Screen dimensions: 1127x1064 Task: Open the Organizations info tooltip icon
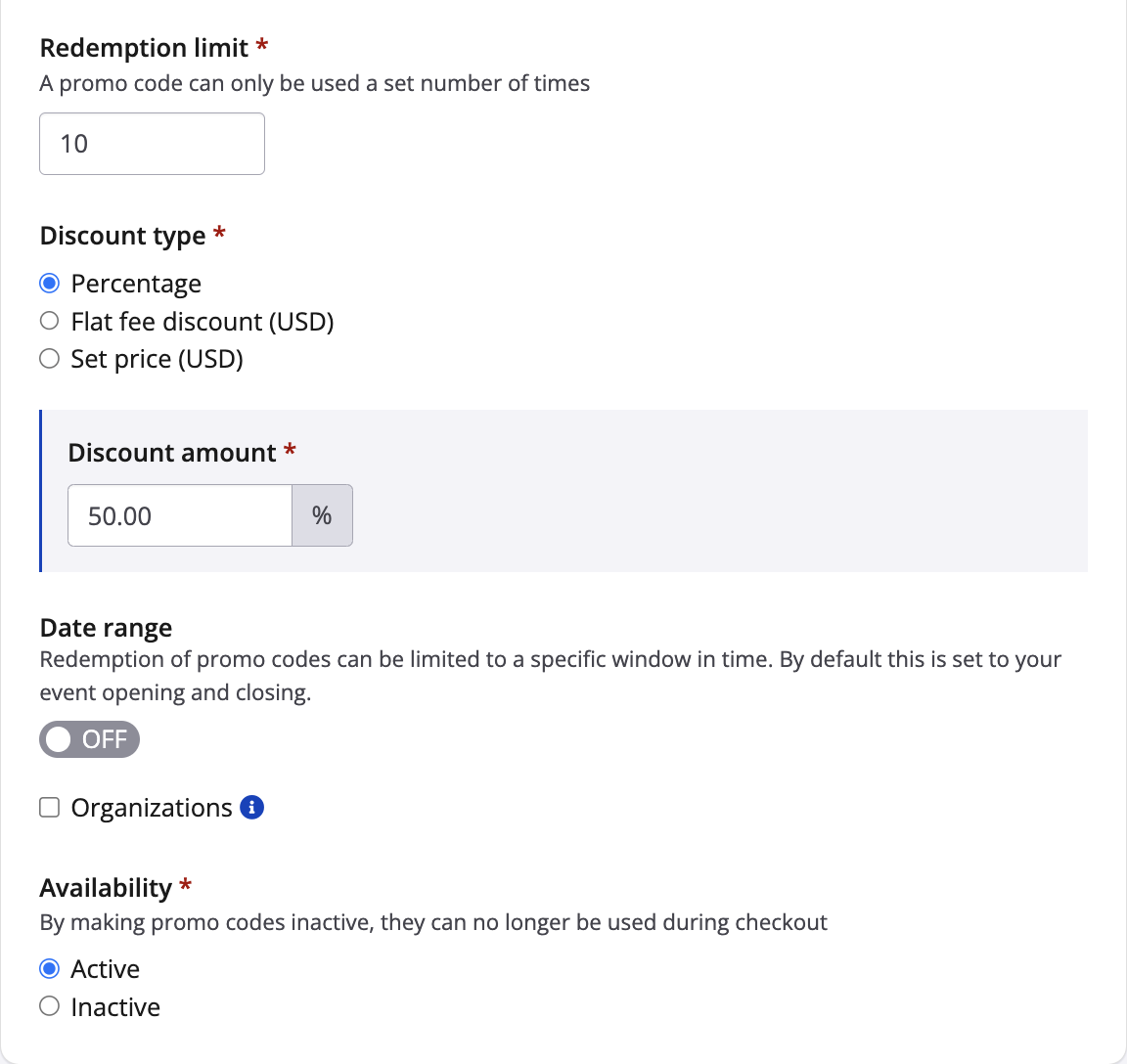tap(251, 808)
